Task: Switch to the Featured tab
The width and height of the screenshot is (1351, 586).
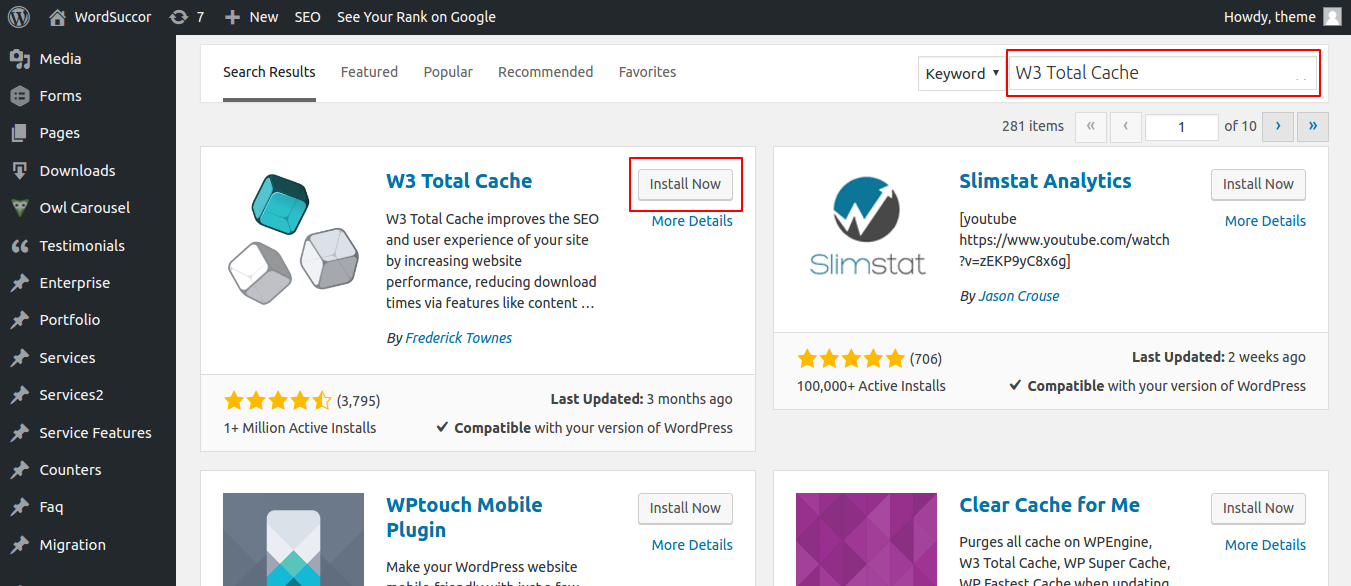Action: [369, 72]
